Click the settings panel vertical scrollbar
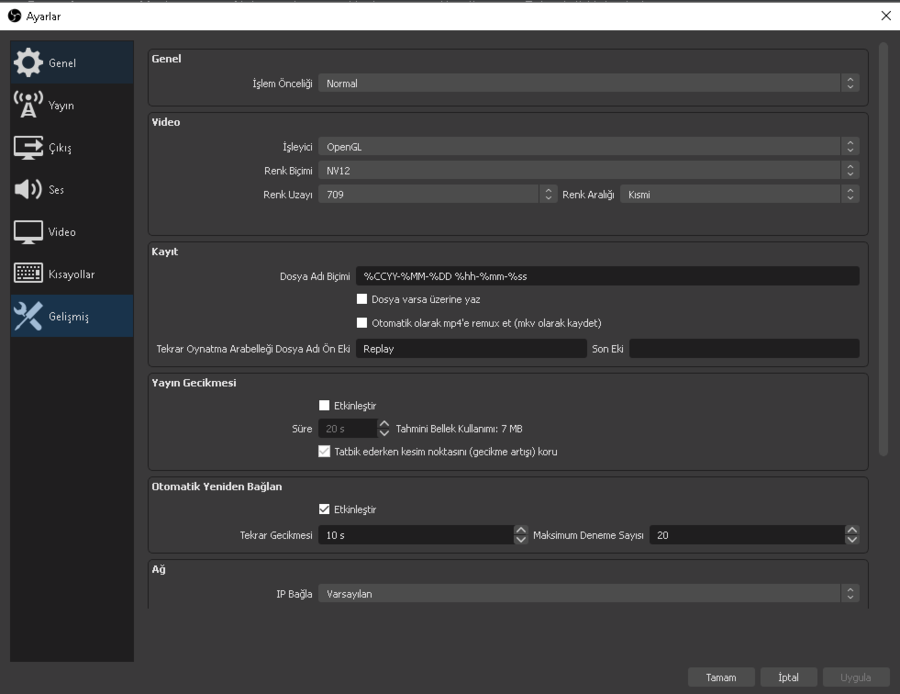 883,250
